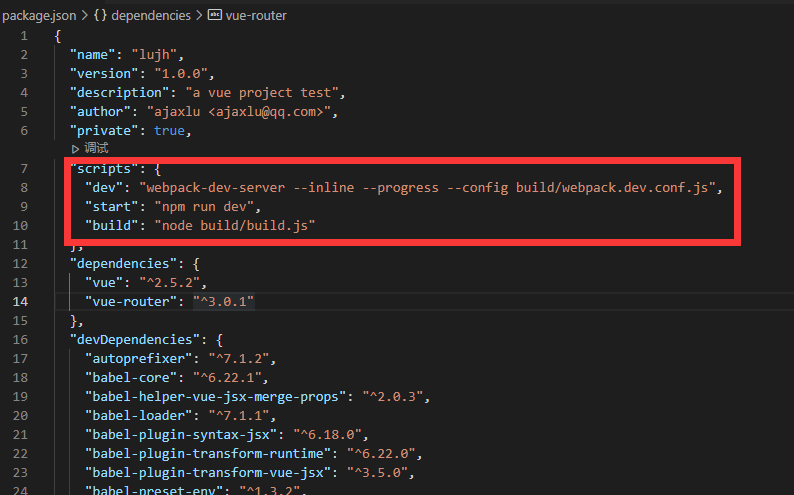The height and width of the screenshot is (495, 794).
Task: Click the "private" key
Action: pos(104,131)
